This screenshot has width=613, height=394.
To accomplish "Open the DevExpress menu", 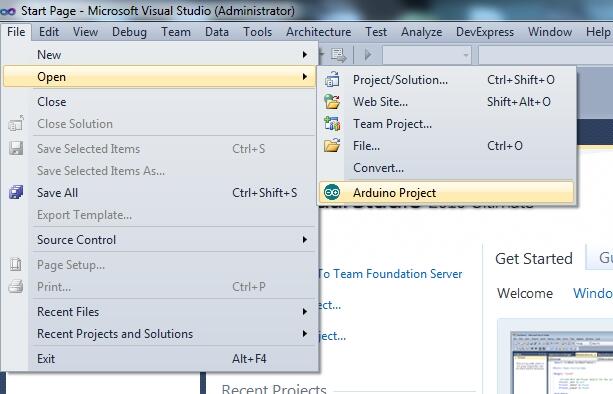I will tap(485, 32).
